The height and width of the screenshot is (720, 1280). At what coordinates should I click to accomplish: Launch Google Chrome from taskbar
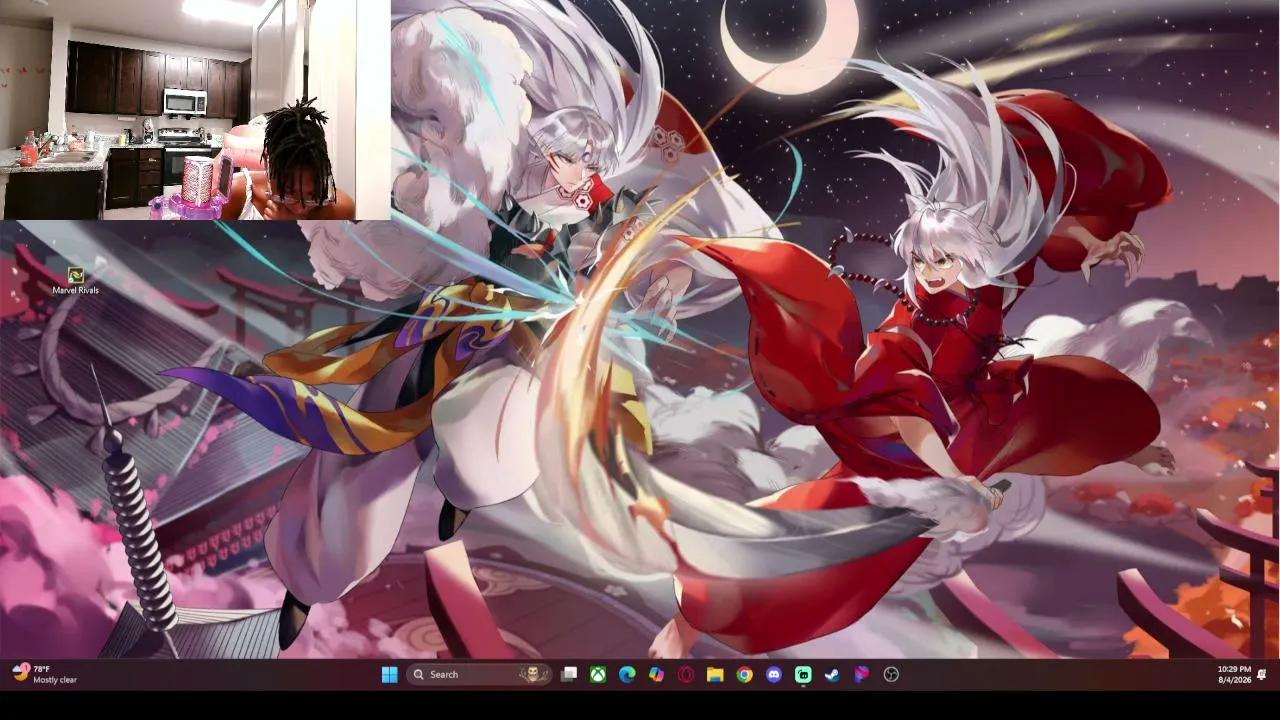(744, 674)
